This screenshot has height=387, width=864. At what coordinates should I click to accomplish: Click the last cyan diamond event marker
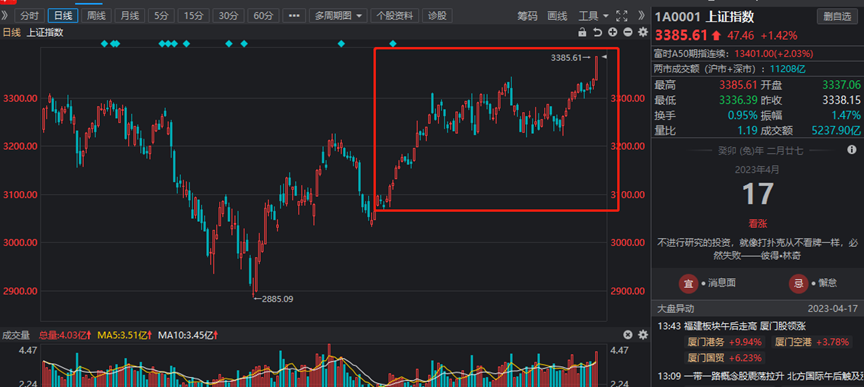393,43
